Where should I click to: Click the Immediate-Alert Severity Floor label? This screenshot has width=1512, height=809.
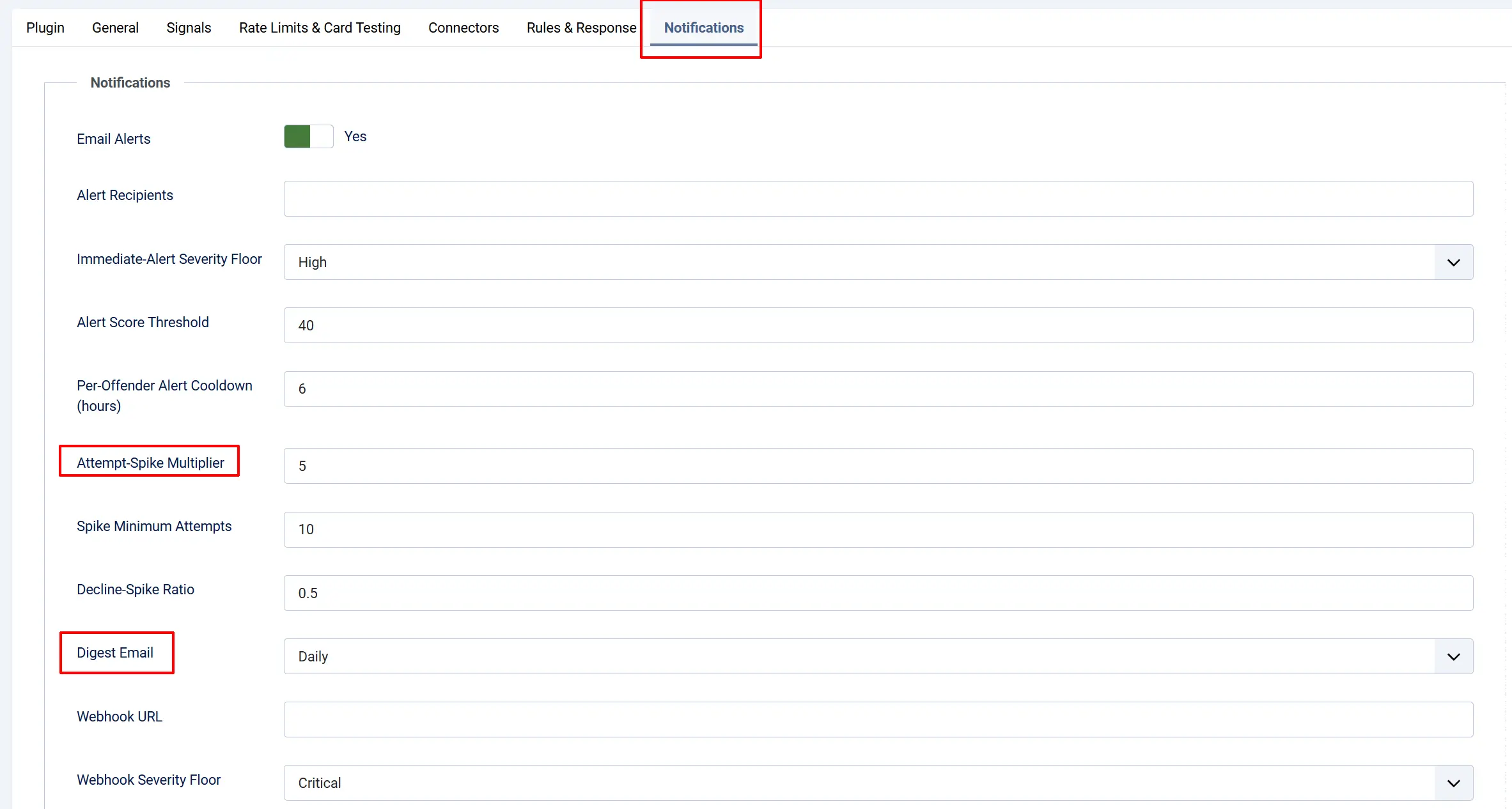[x=169, y=259]
